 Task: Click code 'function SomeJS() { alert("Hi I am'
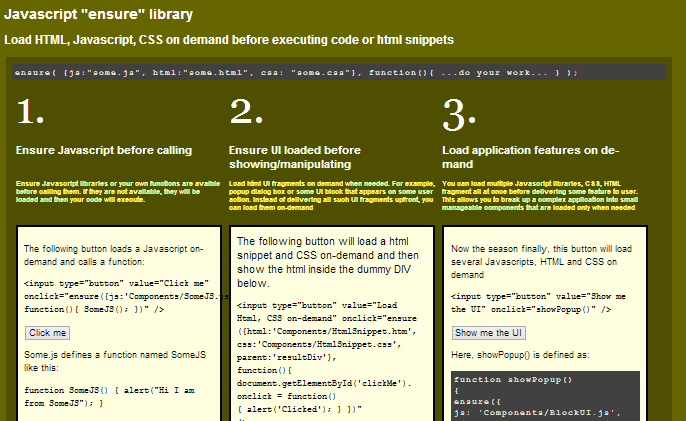[109, 390]
